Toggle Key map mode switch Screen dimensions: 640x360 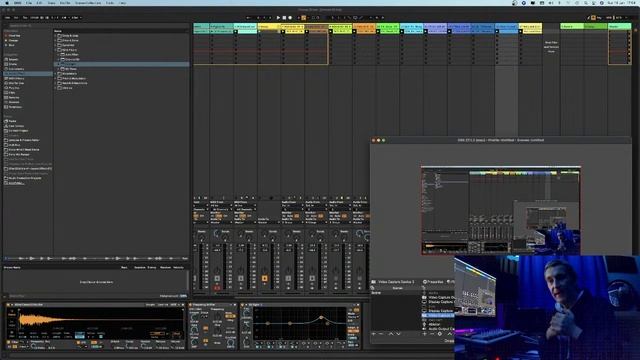coord(599,18)
